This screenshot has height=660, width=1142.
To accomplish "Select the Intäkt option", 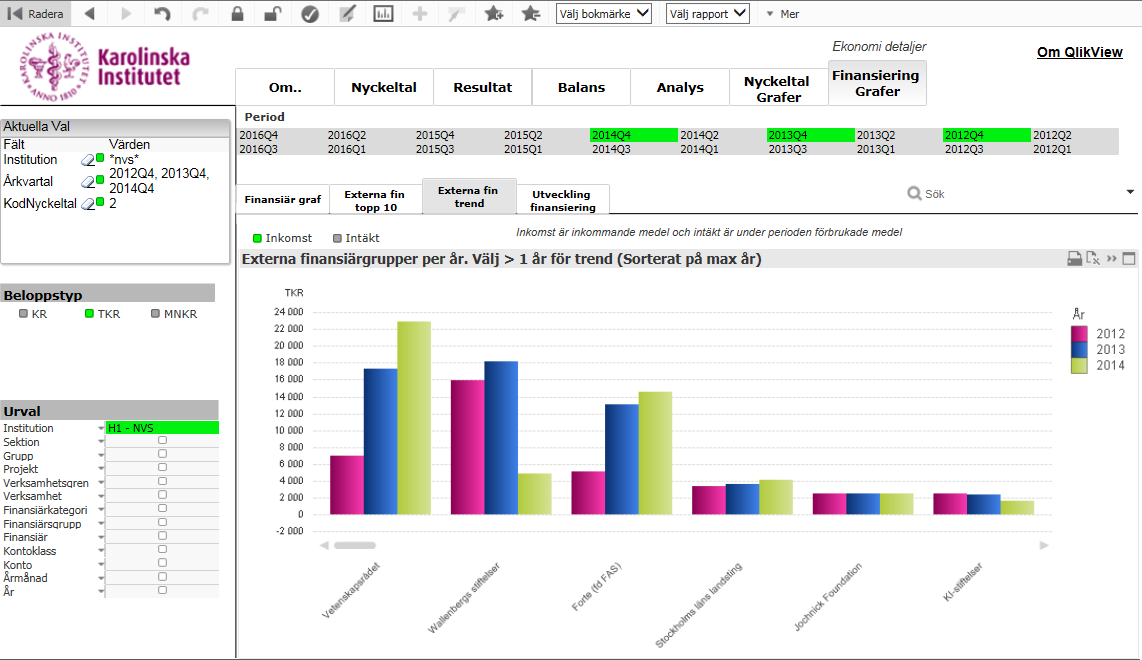I will pos(356,238).
